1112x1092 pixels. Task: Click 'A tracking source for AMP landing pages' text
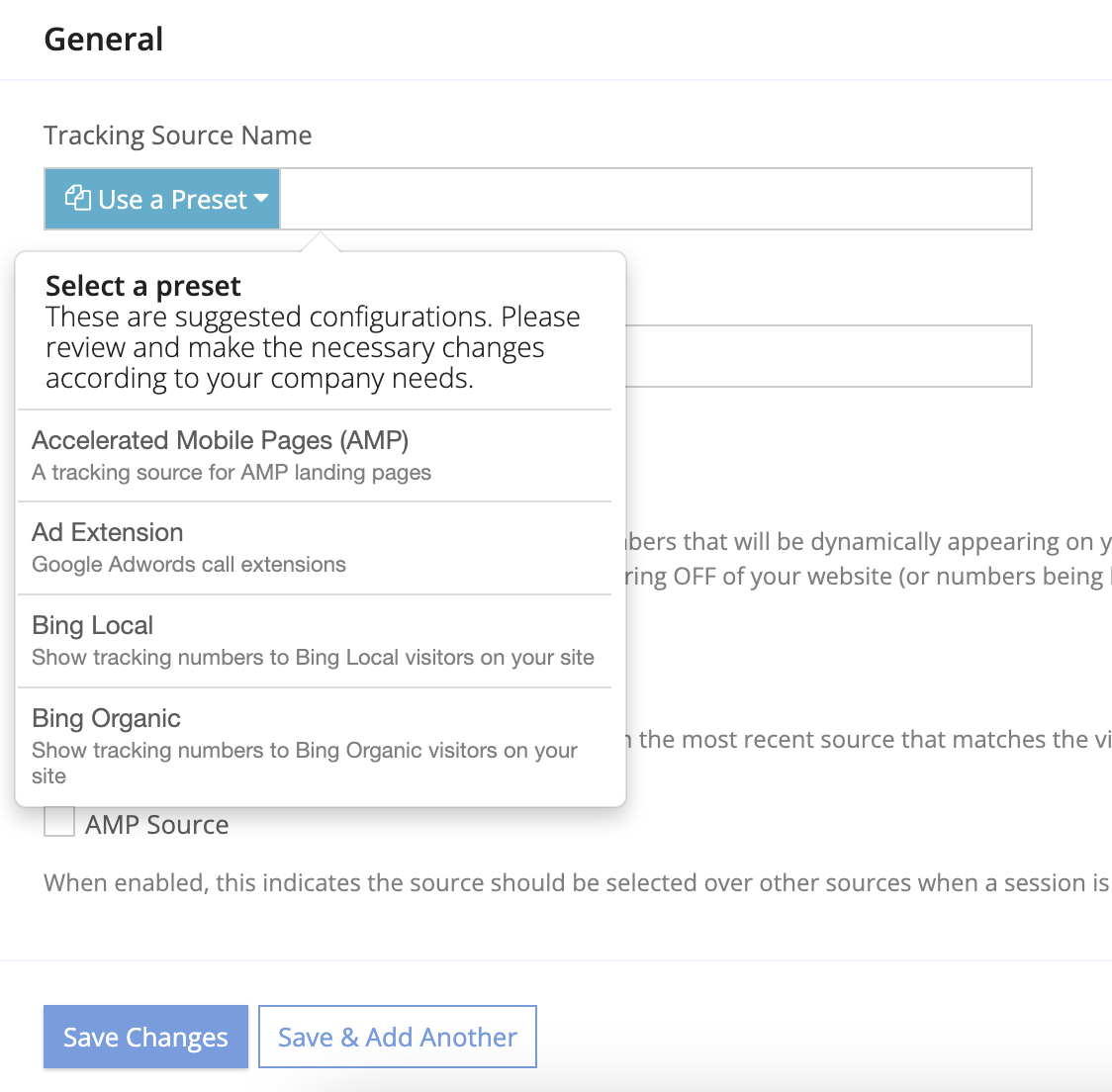pyautogui.click(x=232, y=473)
